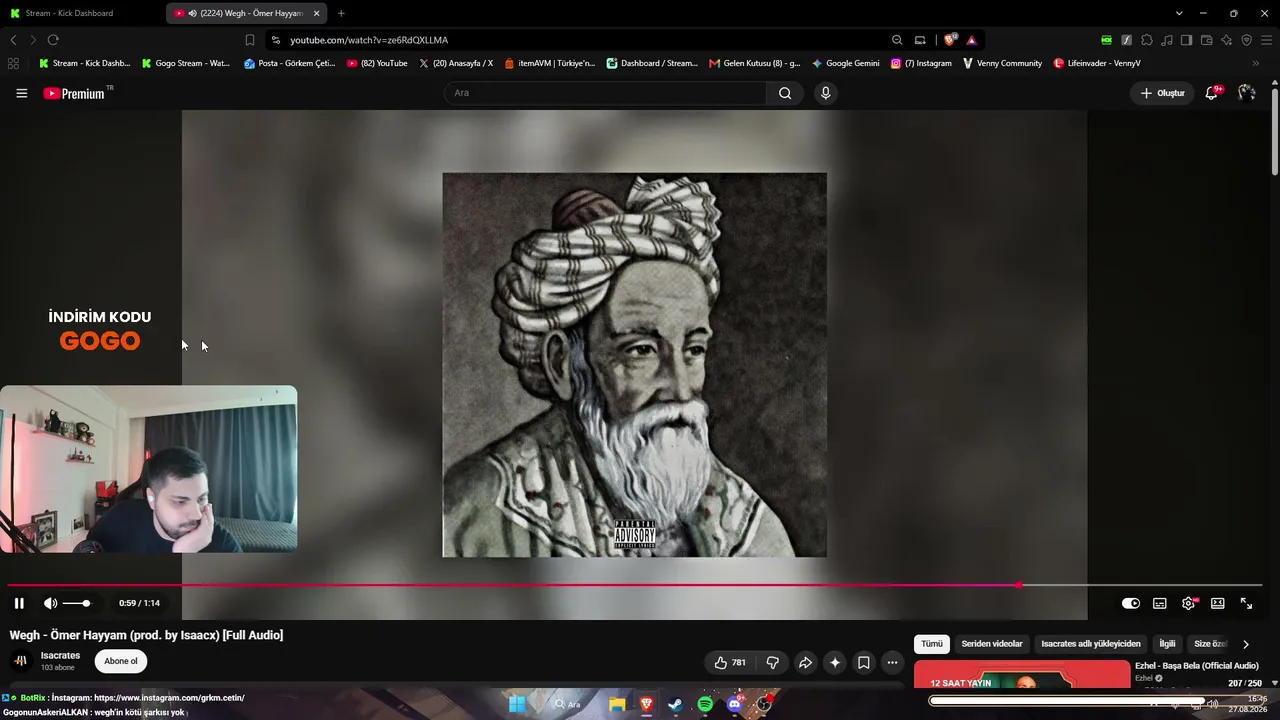This screenshot has height=720, width=1280.
Task: Click the Oluştur create button
Action: pyautogui.click(x=1163, y=93)
